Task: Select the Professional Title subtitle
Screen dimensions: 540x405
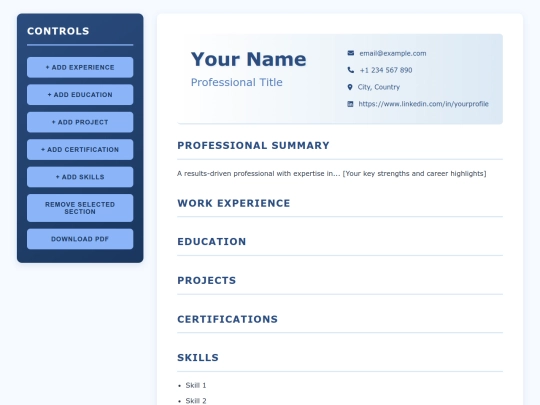Action: [x=237, y=82]
